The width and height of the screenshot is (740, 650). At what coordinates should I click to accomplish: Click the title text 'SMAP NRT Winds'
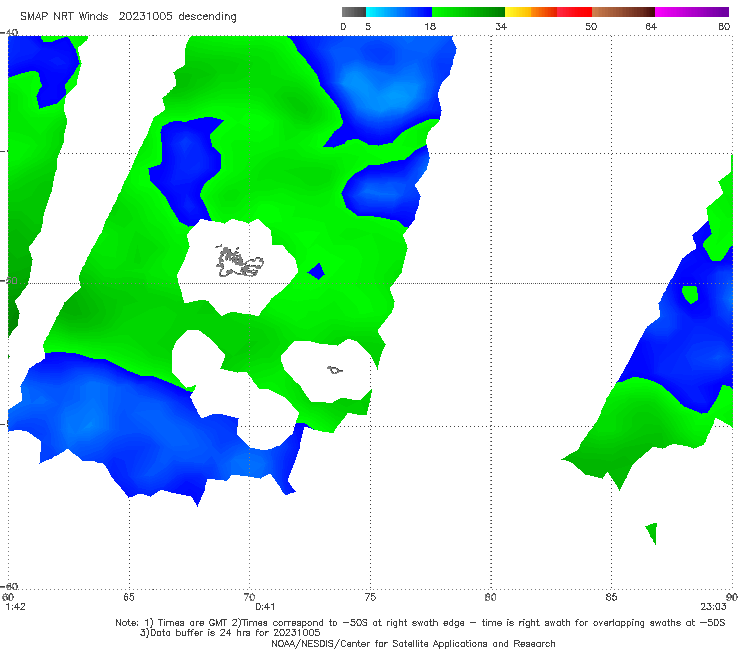64,17
